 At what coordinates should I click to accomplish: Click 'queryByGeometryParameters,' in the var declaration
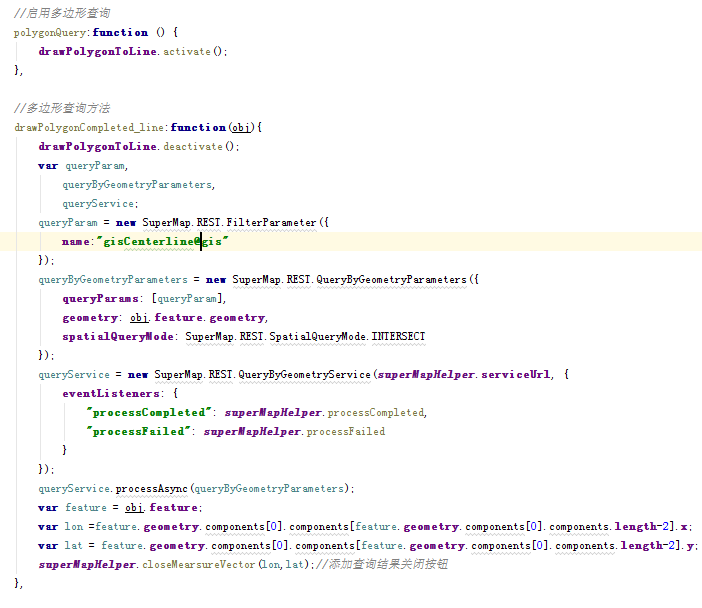(x=139, y=184)
